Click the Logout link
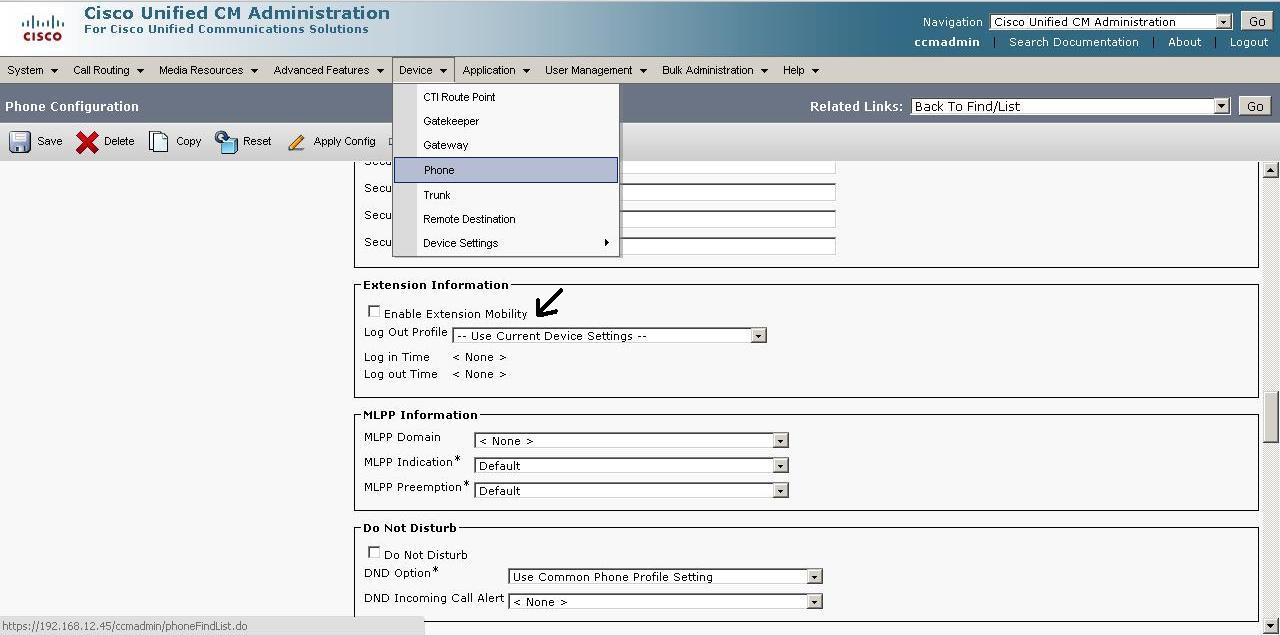Screen dimensions: 1280x636 click(x=1248, y=42)
